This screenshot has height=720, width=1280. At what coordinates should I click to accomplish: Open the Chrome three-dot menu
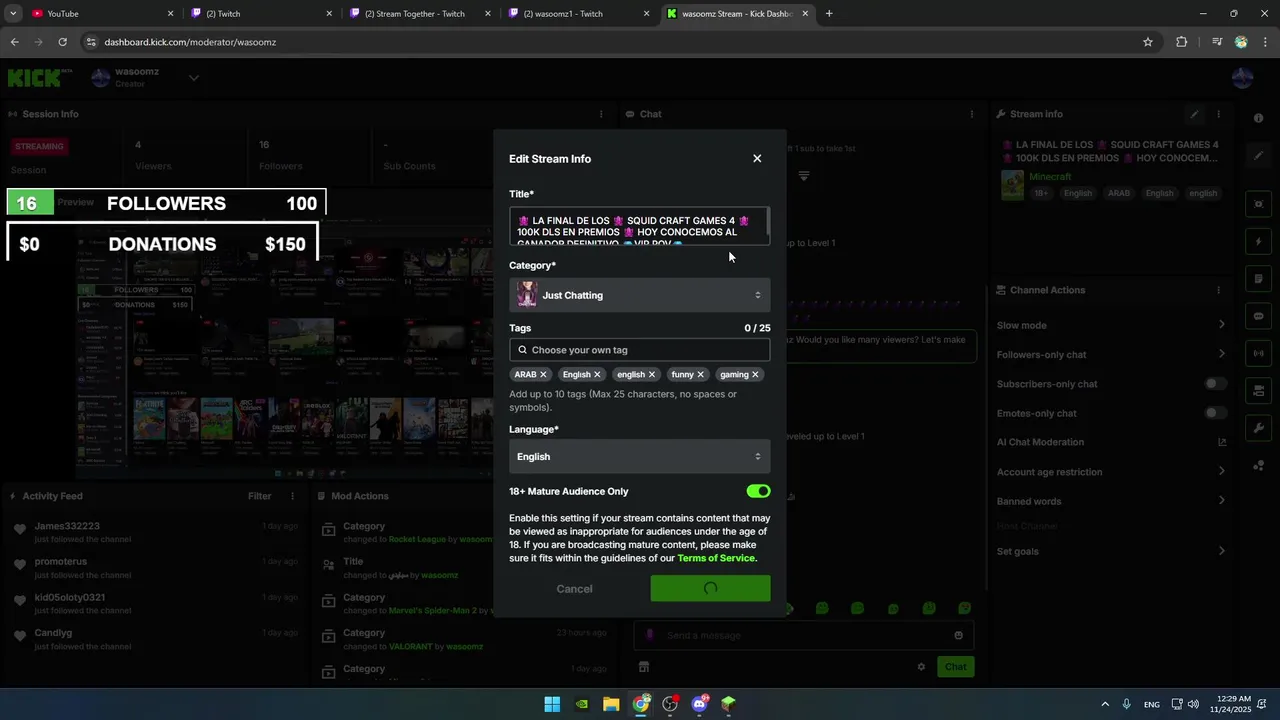click(x=1265, y=42)
